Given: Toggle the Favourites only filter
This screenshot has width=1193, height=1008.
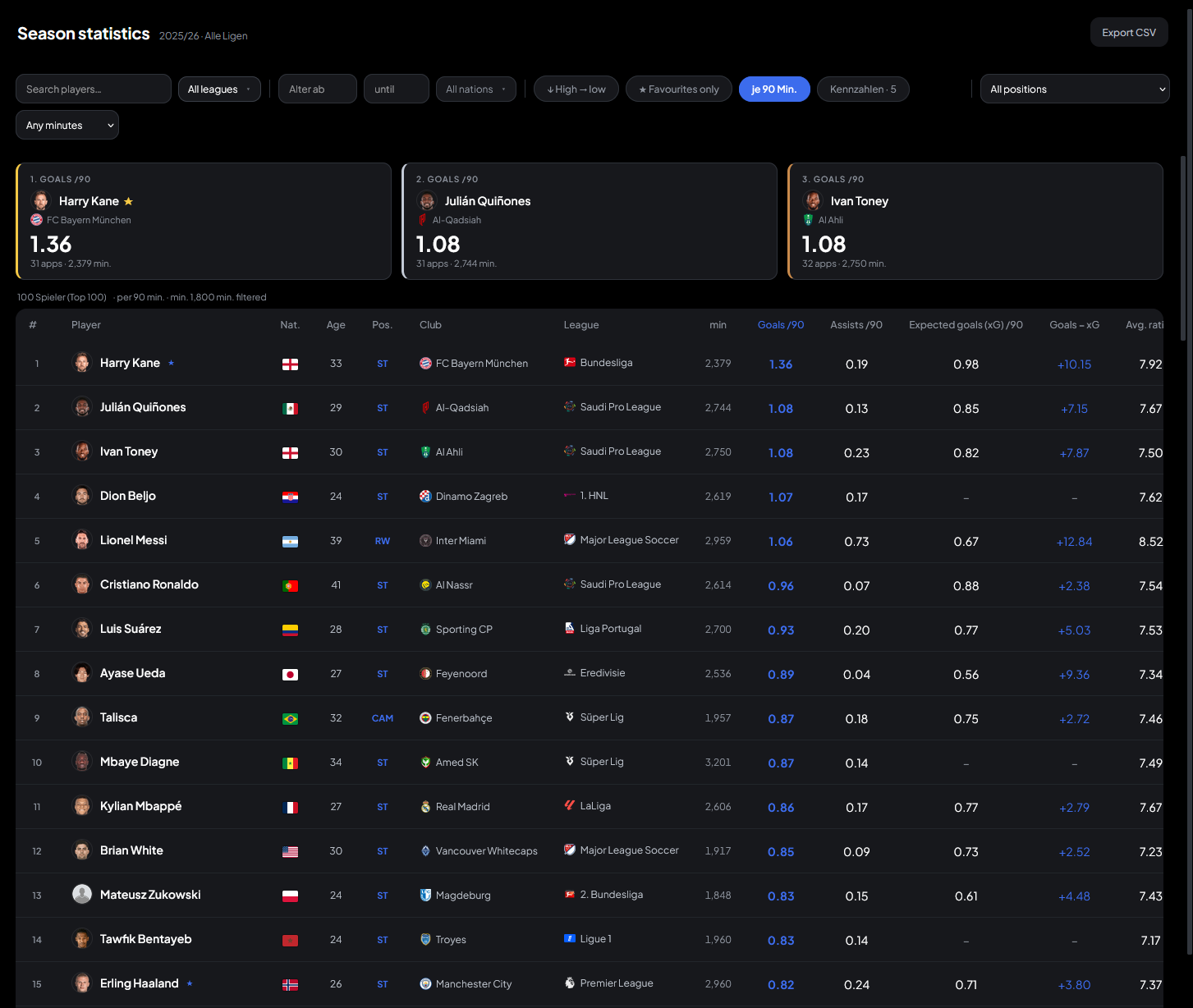Looking at the screenshot, I should 679,89.
